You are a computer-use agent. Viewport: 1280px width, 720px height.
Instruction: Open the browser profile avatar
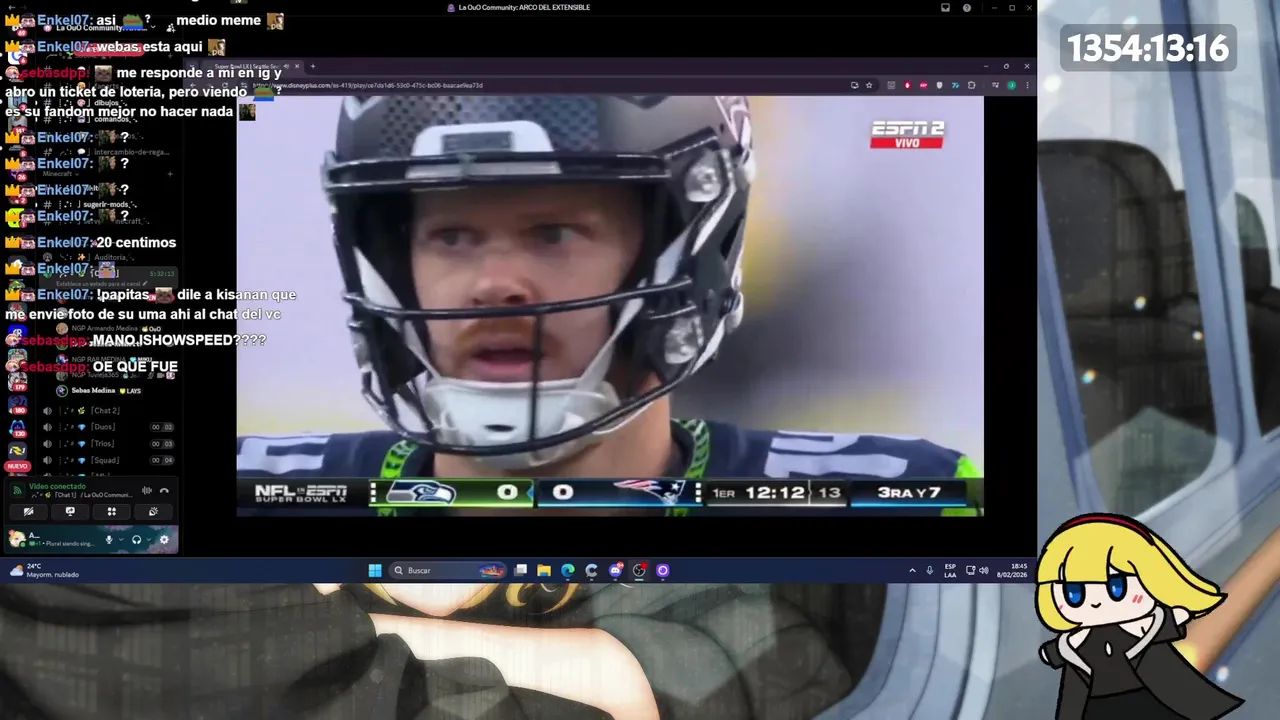tap(1011, 85)
